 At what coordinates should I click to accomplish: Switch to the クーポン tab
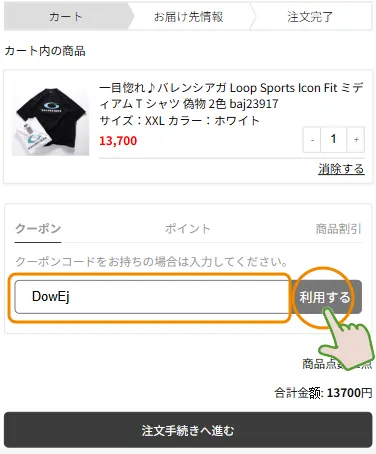[x=38, y=229]
